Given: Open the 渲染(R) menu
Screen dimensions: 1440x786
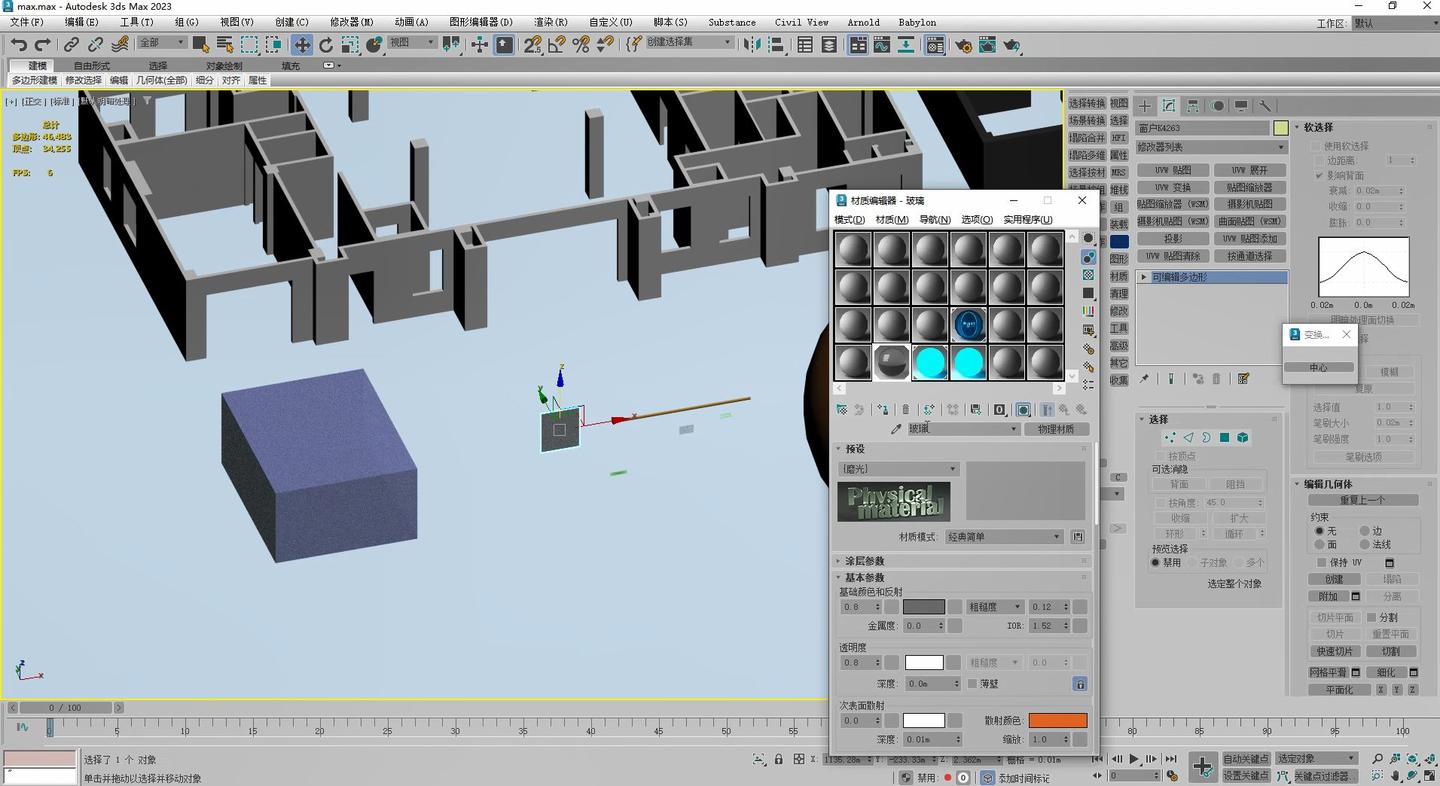Looking at the screenshot, I should pyautogui.click(x=550, y=22).
